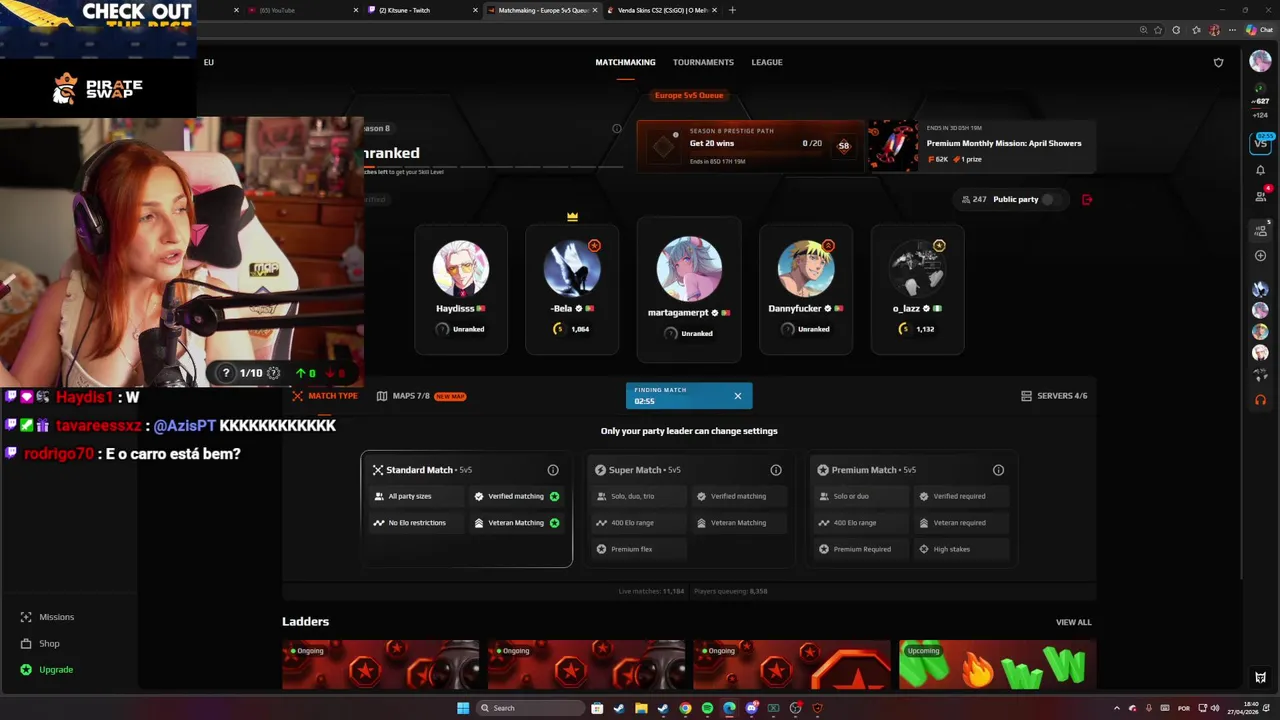Image resolution: width=1280 pixels, height=720 pixels.
Task: Open the MATCHMAKING tab
Action: click(x=625, y=62)
